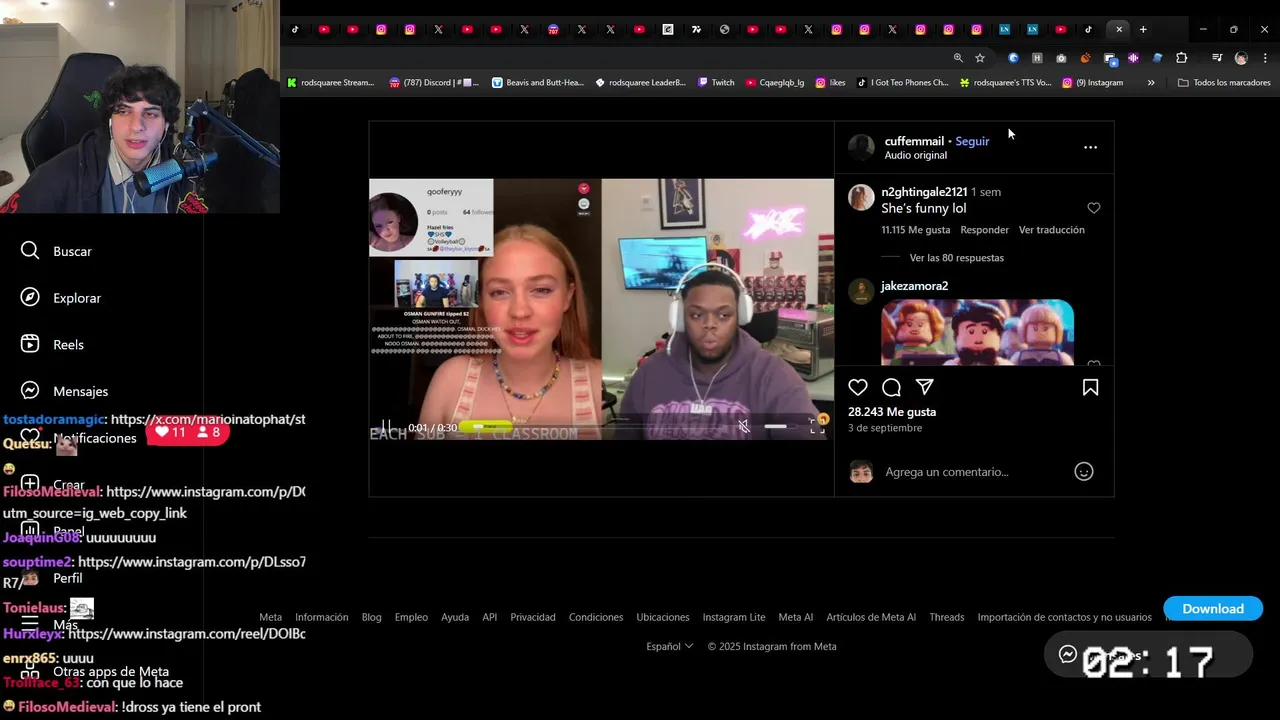The height and width of the screenshot is (720, 1280).
Task: Open the emoji picker in comment box
Action: 1084,471
